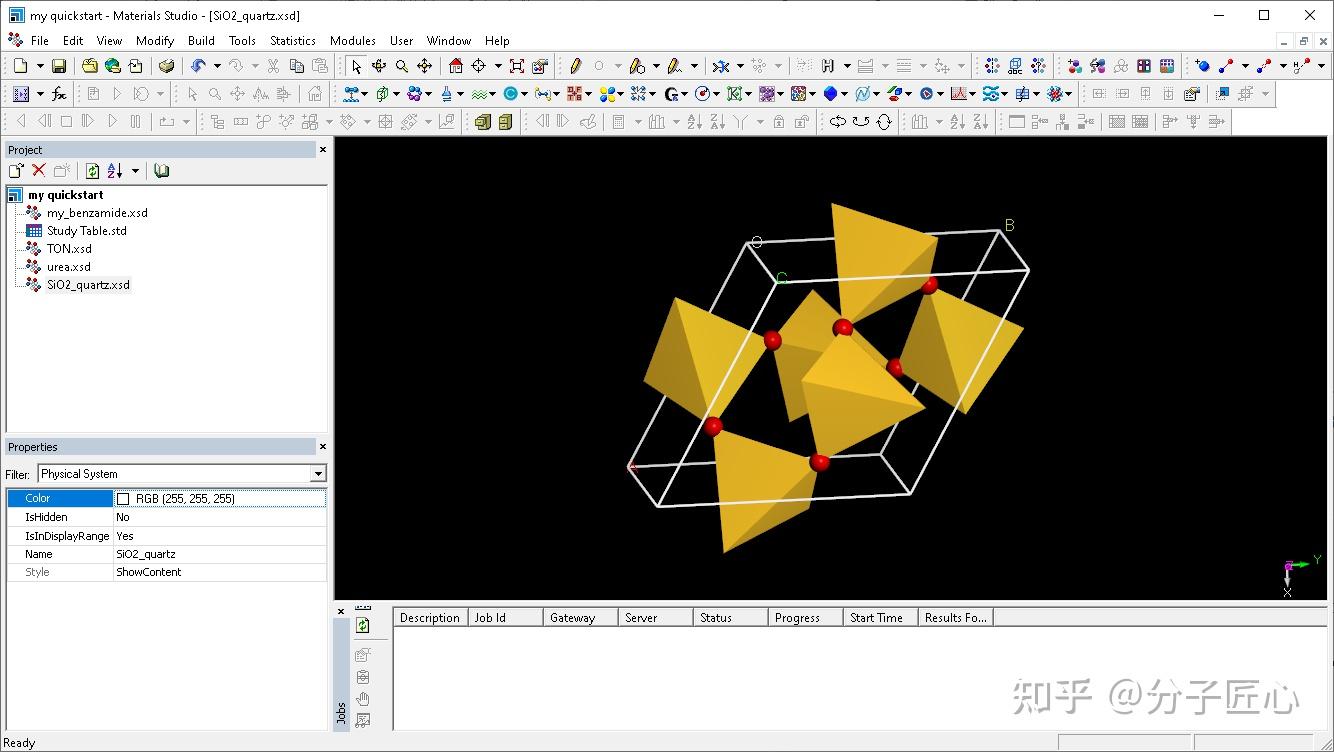Select the Sketch Atom pencil tool
Viewport: 1334px width, 752px height.
pyautogui.click(x=575, y=67)
